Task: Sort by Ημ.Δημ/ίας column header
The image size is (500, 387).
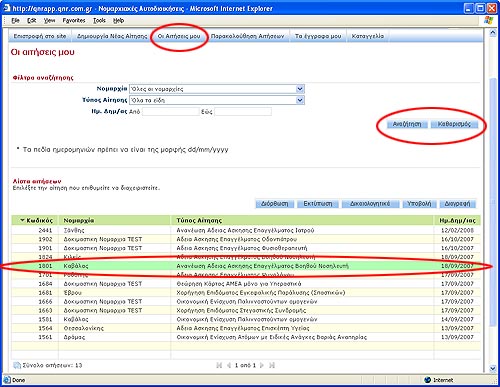Action: tap(457, 220)
